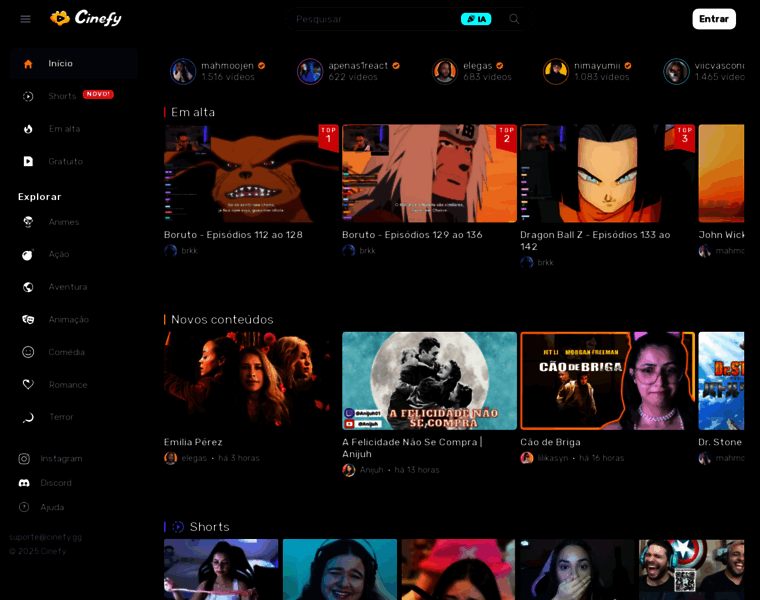Open Gratuito in the sidebar

click(x=74, y=161)
